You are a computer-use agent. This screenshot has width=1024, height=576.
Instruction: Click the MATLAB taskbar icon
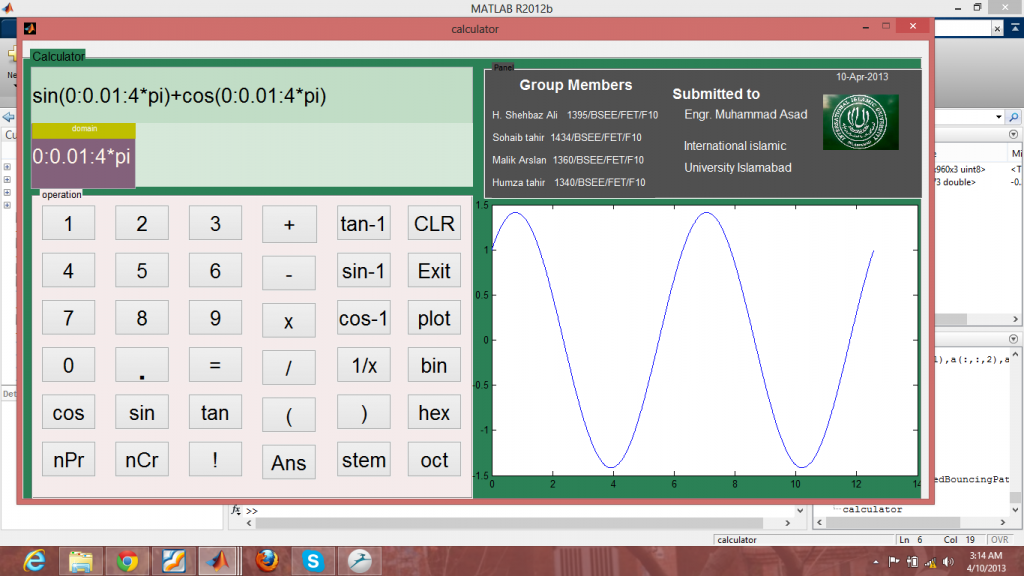tap(219, 561)
